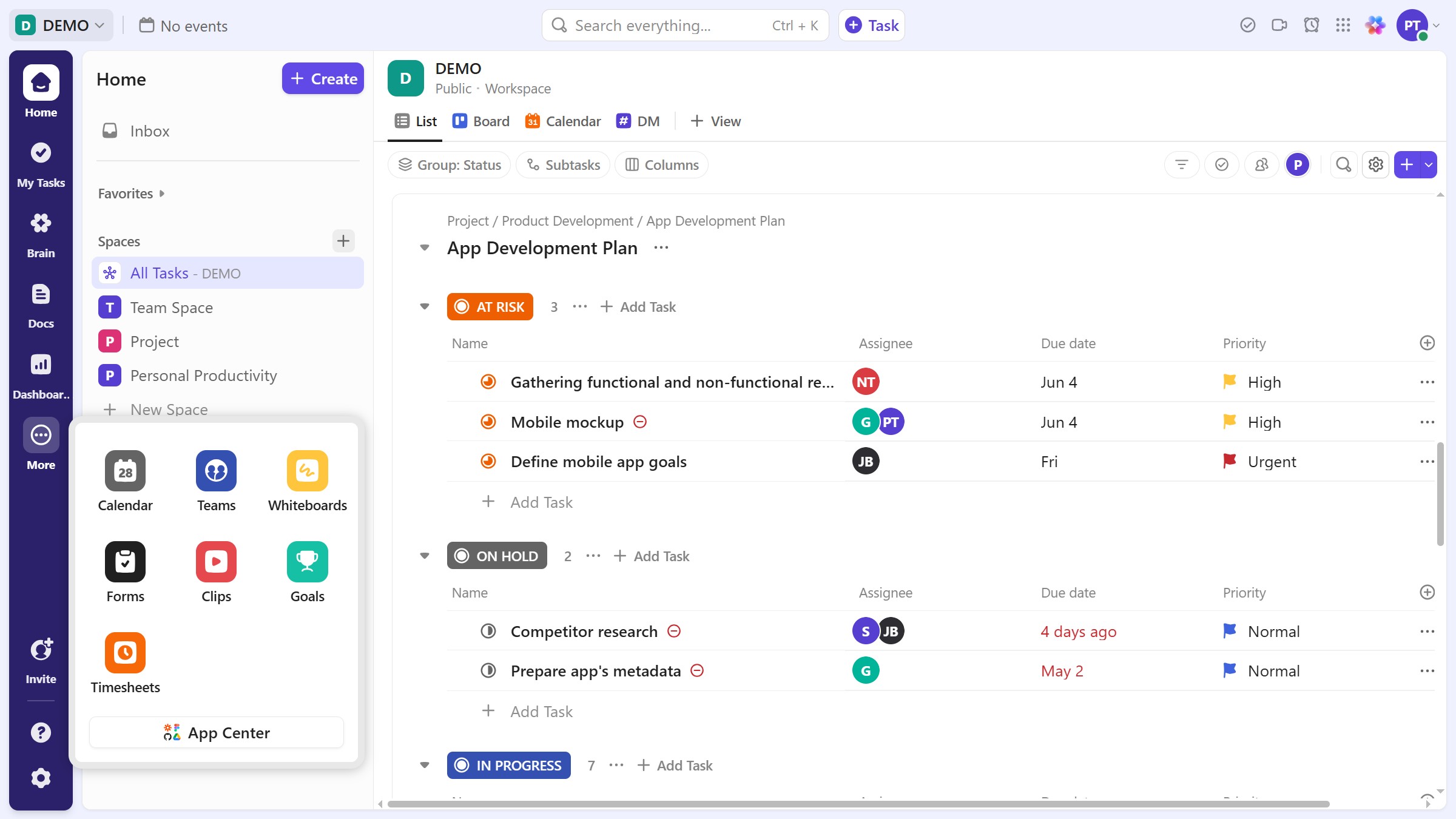Open the Goals app icon

307,562
